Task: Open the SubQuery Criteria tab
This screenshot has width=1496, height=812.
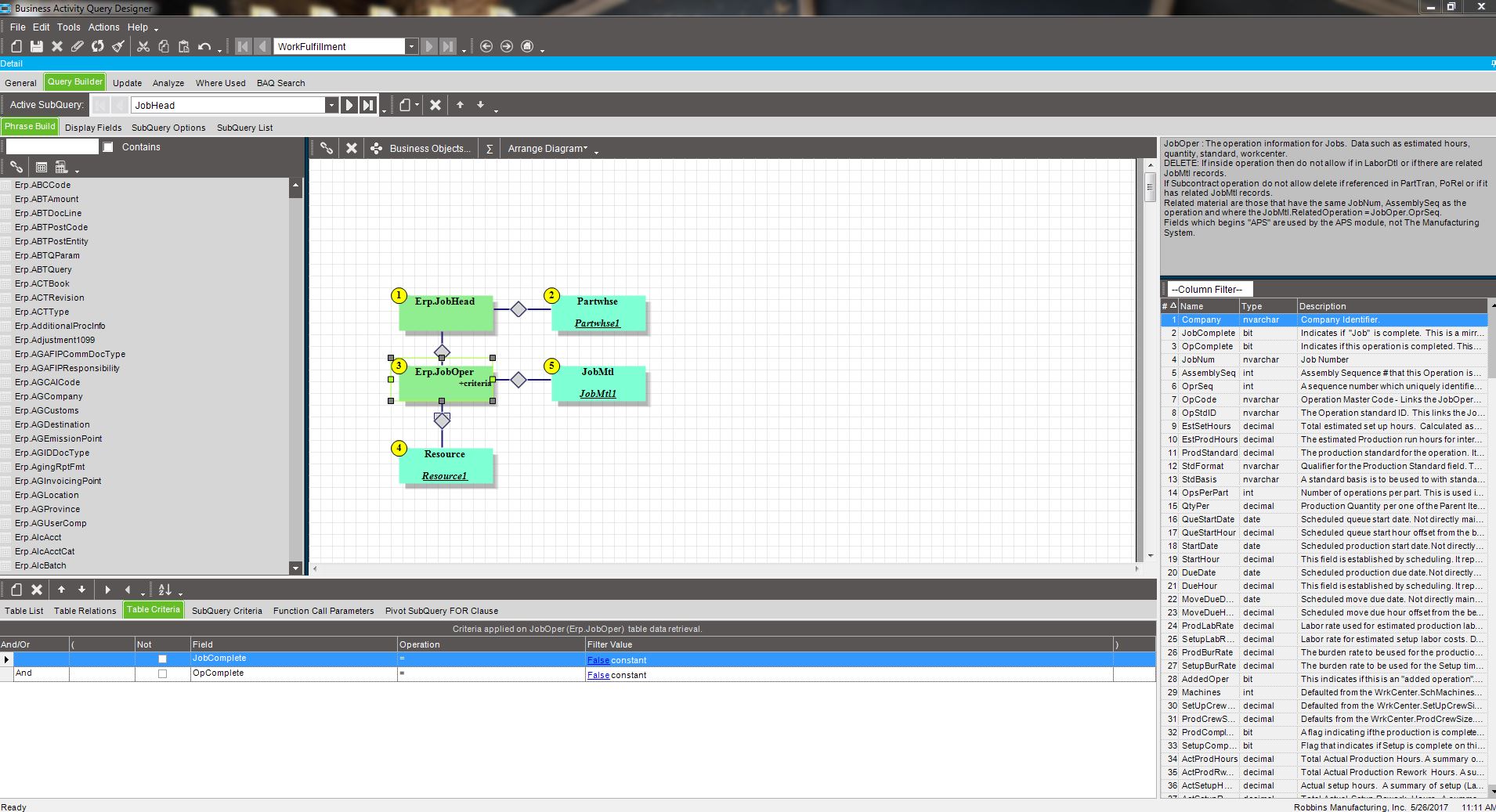Action: click(227, 611)
